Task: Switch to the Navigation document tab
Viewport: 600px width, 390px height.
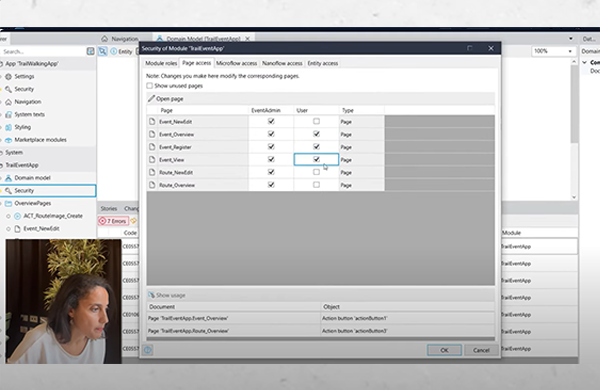Action: (x=120, y=39)
